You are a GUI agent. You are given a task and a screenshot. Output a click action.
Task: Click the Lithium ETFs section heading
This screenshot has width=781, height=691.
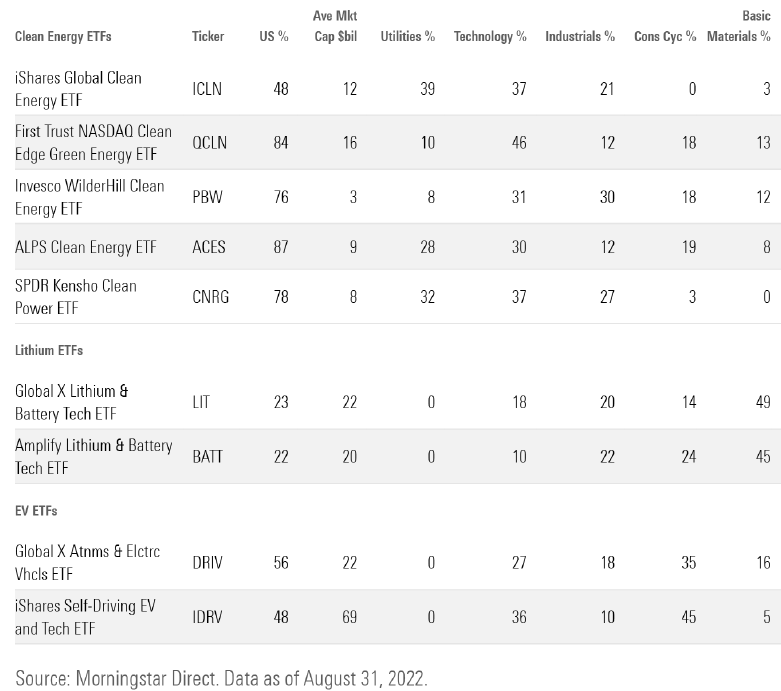click(x=49, y=352)
